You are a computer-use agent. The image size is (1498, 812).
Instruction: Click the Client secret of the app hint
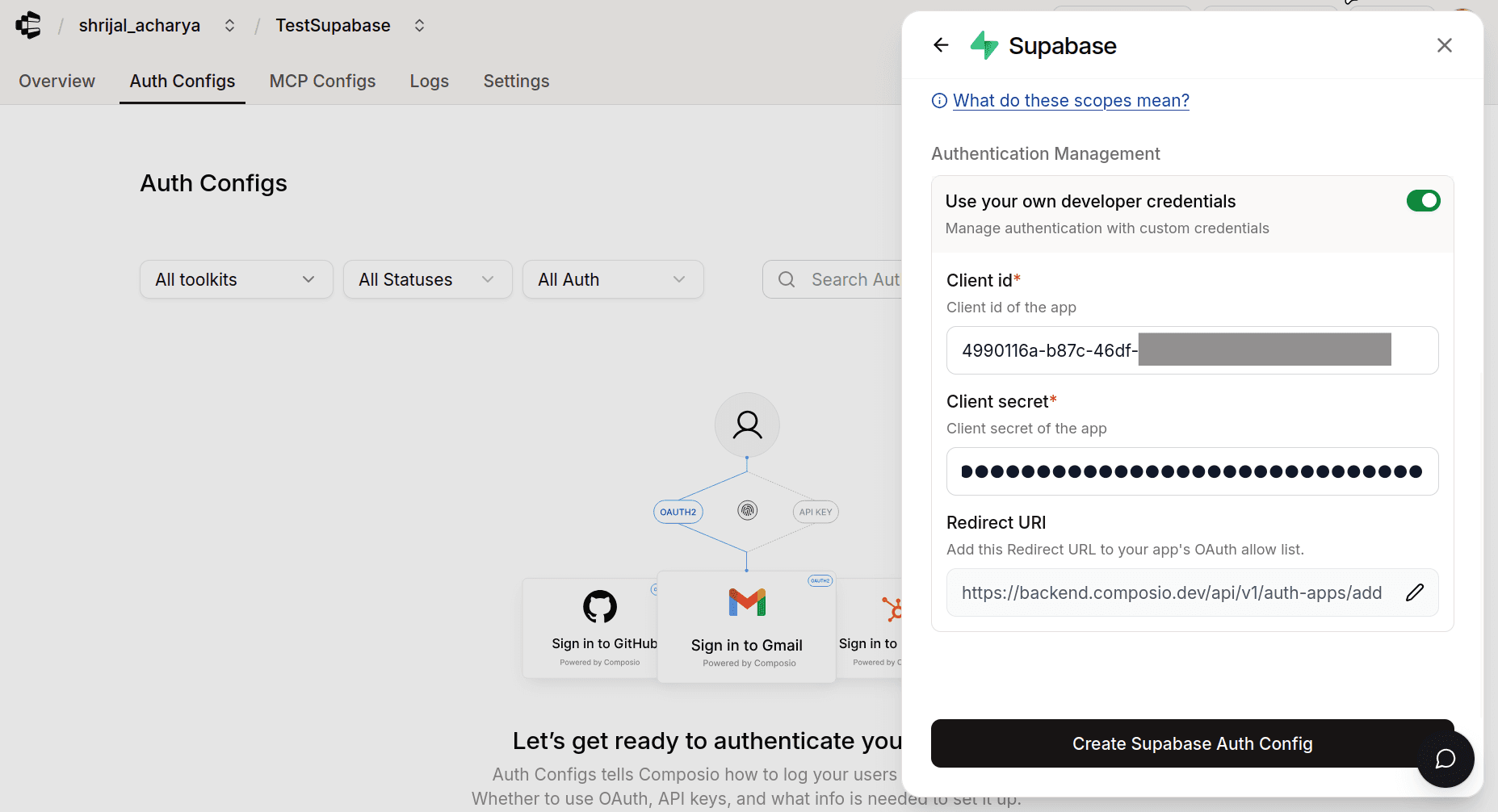click(x=1026, y=429)
